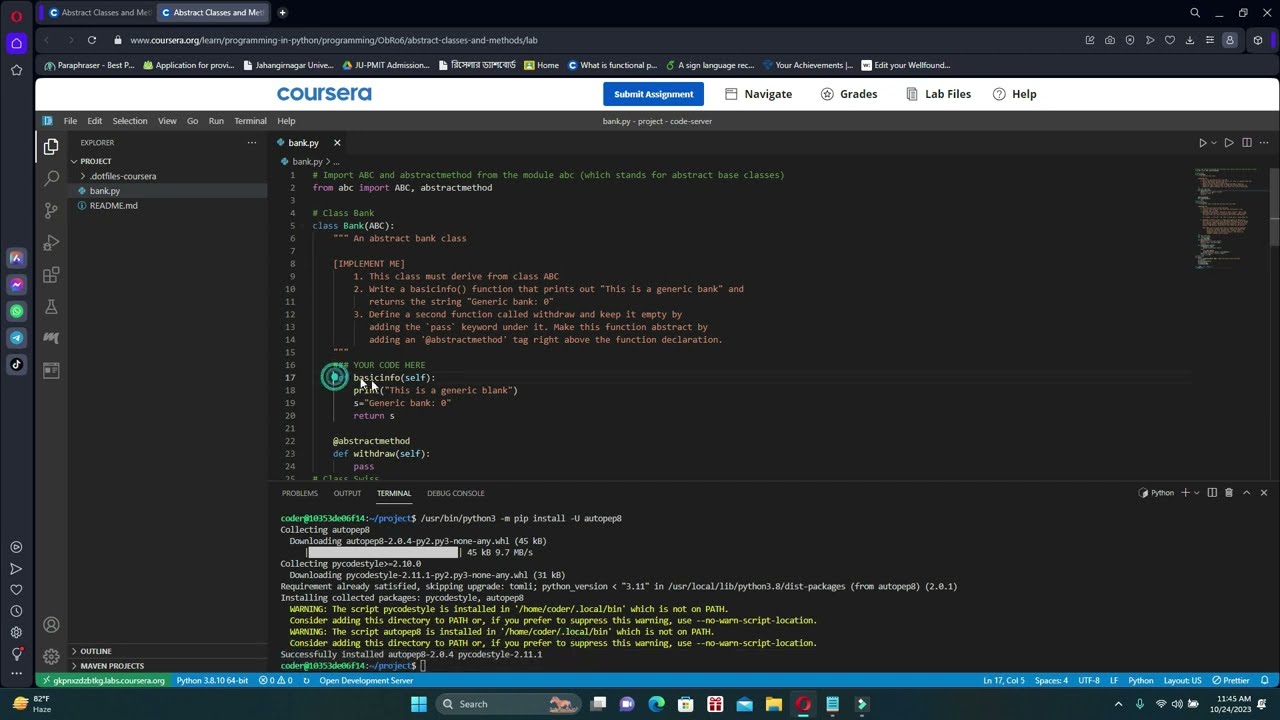Open terminal launch profile dropdown arrow
The image size is (1280, 720).
(1196, 493)
